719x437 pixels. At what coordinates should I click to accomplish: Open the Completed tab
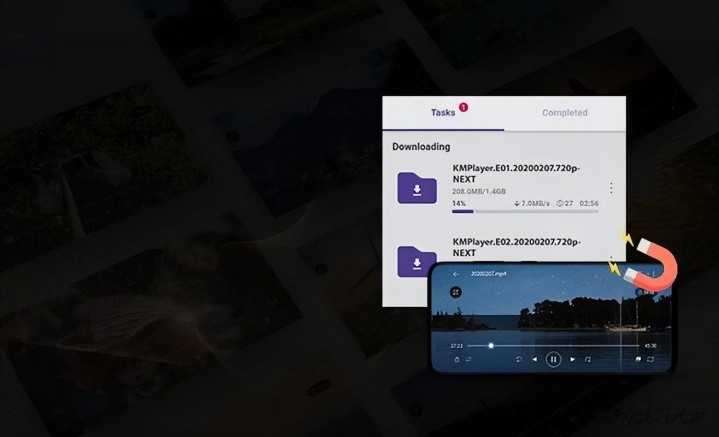click(564, 112)
